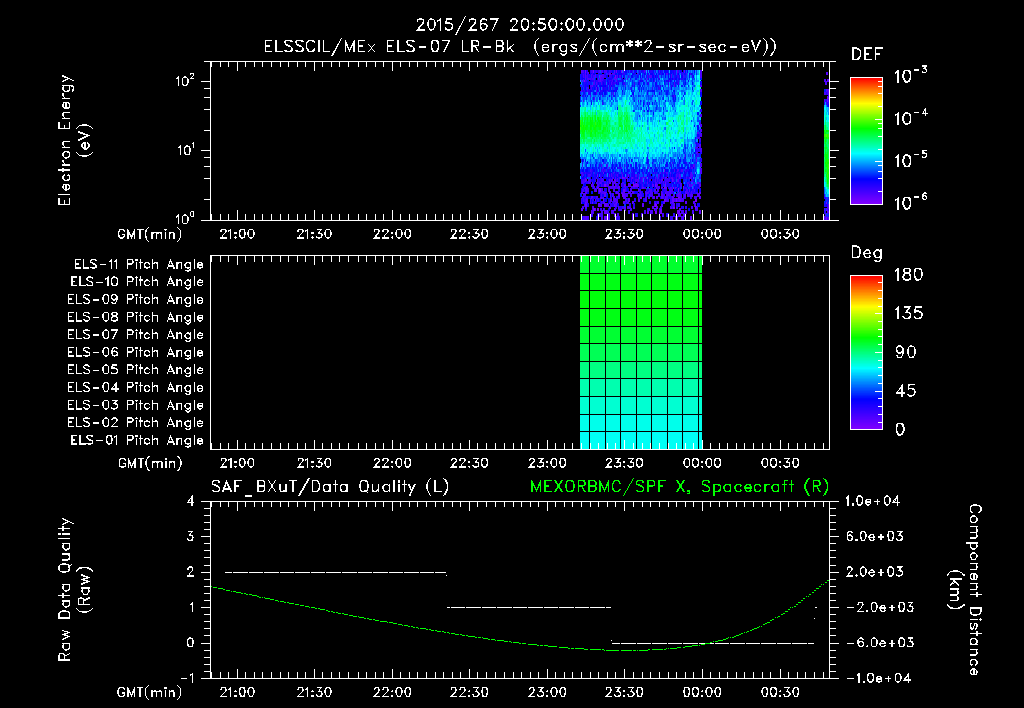Click the DEF legend title
Screen dimensions: 1024x708
pyautogui.click(x=867, y=55)
